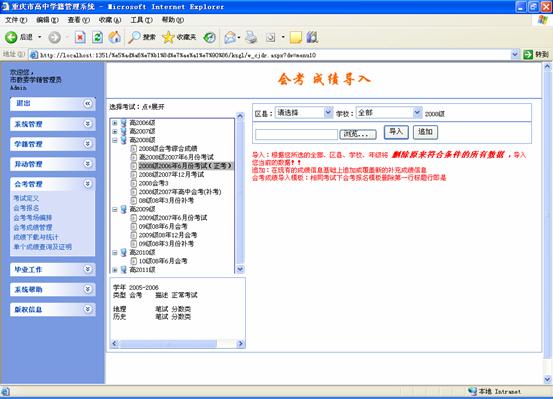
Task: Open the 会考考场编排 link
Action: pyautogui.click(x=33, y=218)
